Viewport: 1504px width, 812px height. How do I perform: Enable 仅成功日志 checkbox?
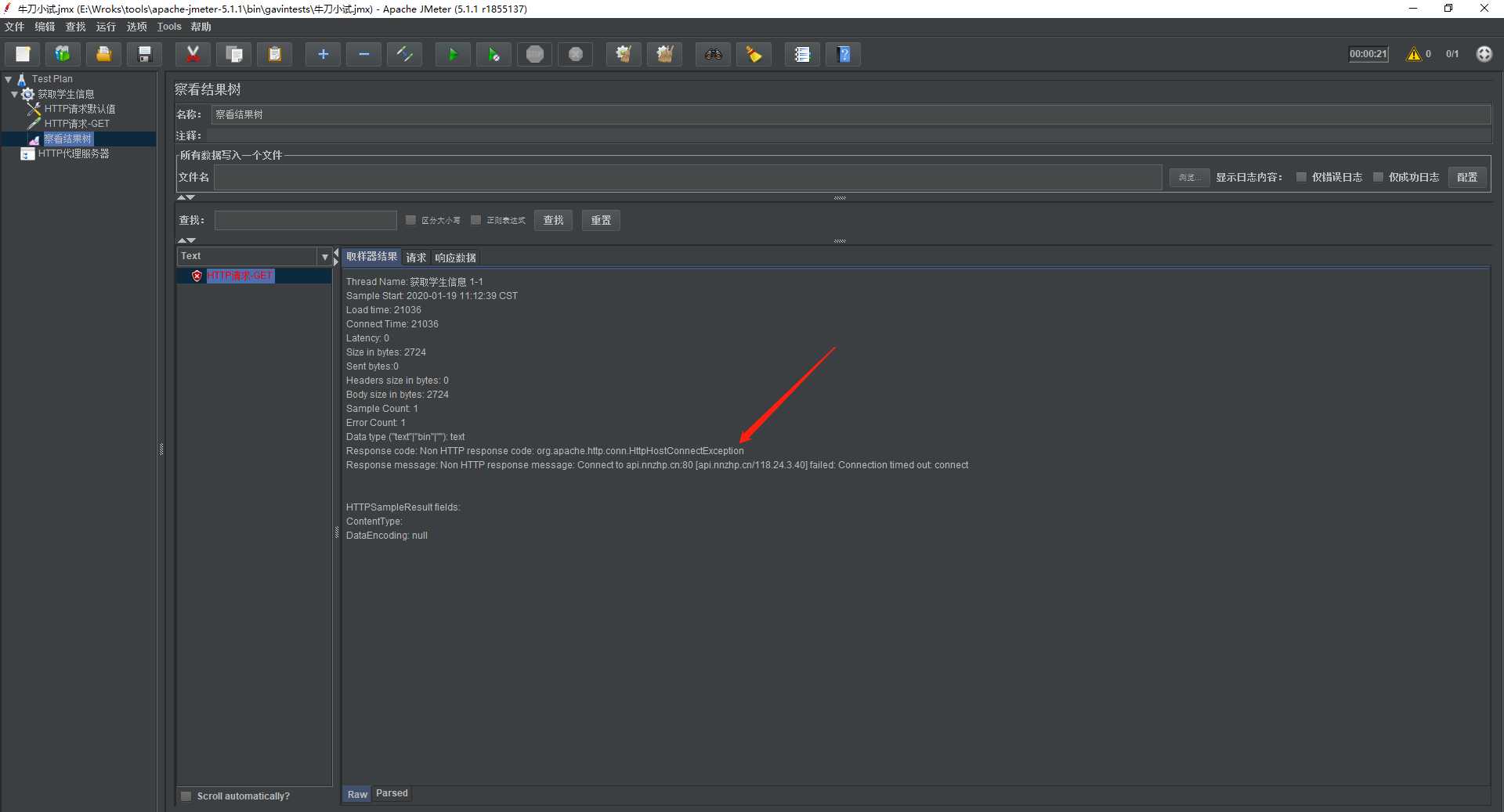point(1378,177)
